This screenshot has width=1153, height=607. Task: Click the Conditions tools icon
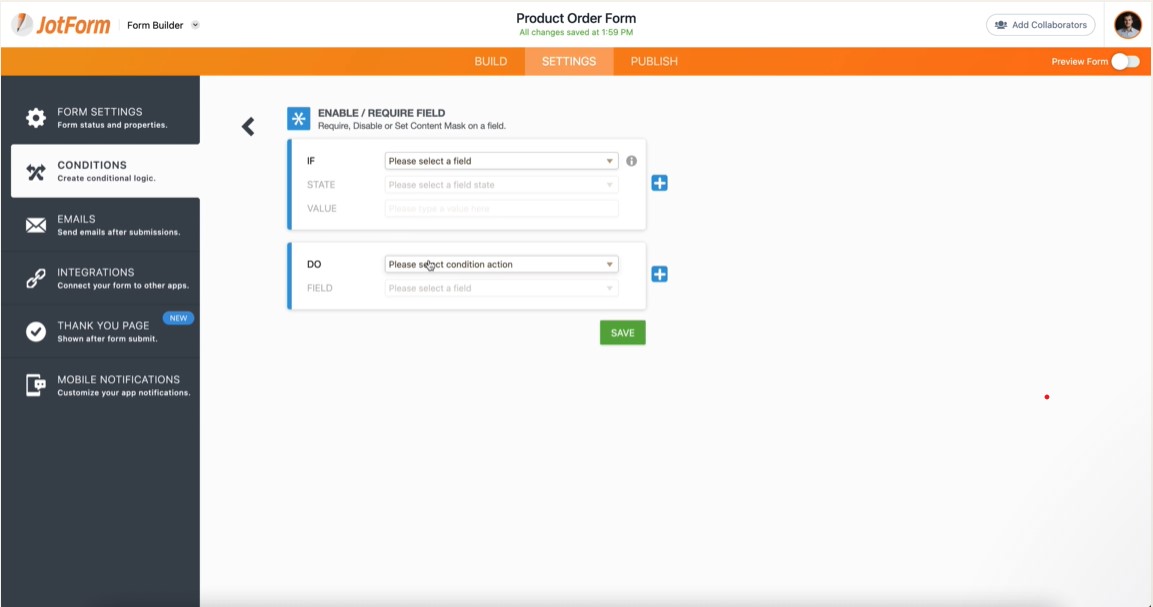tap(35, 171)
